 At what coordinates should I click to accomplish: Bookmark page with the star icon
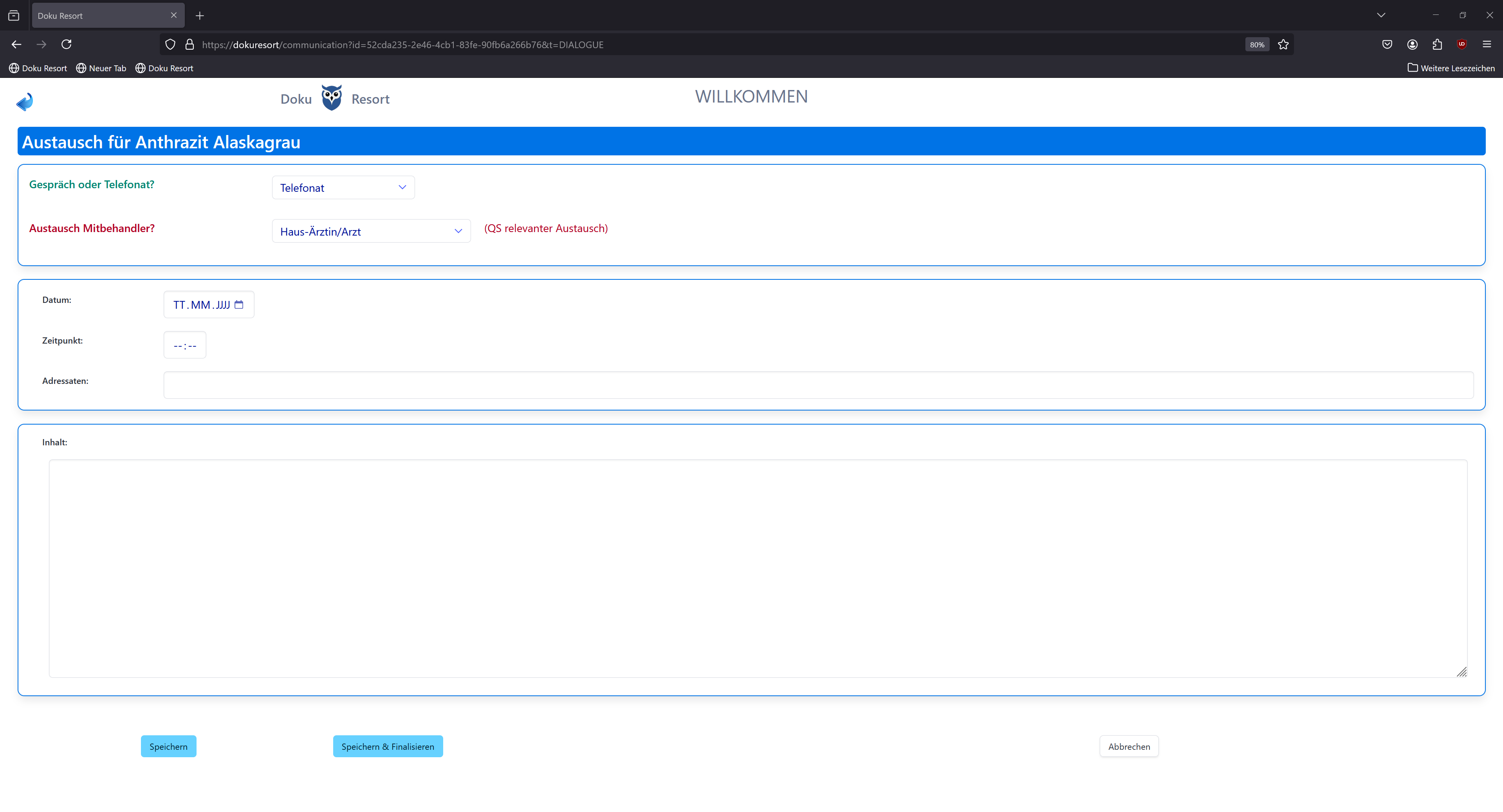click(x=1283, y=44)
